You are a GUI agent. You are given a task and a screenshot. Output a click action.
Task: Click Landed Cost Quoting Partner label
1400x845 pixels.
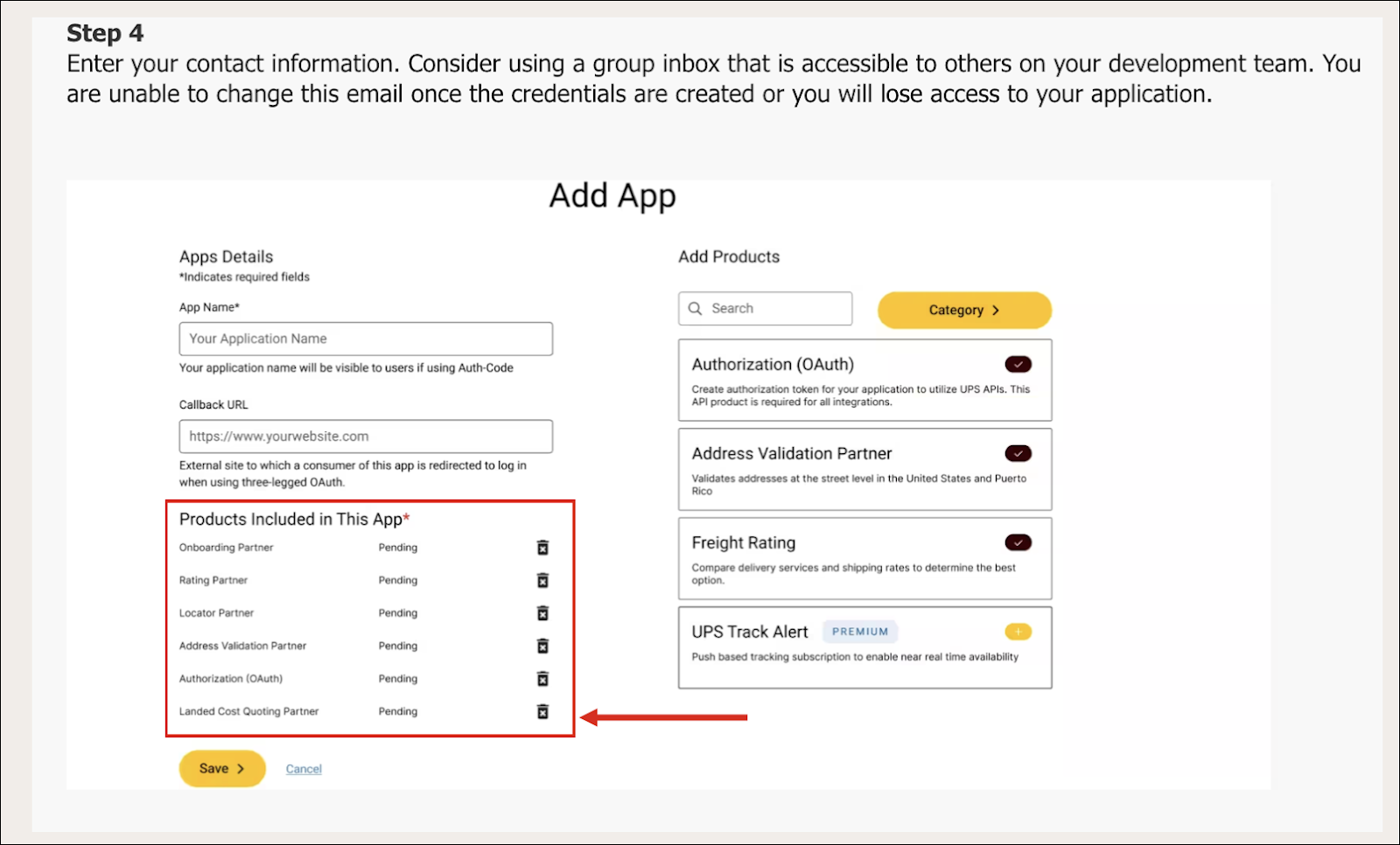[248, 711]
